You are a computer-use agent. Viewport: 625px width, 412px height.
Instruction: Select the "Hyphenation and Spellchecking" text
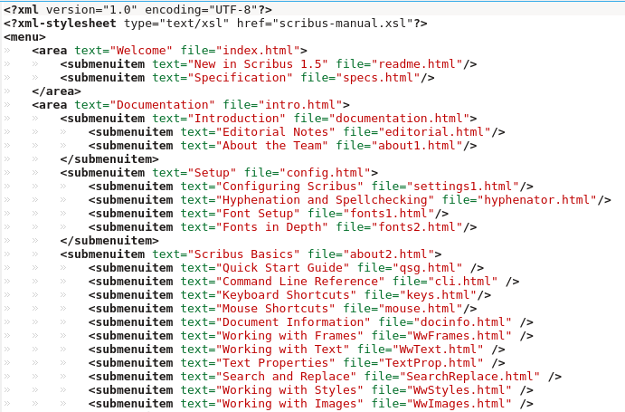[325, 200]
